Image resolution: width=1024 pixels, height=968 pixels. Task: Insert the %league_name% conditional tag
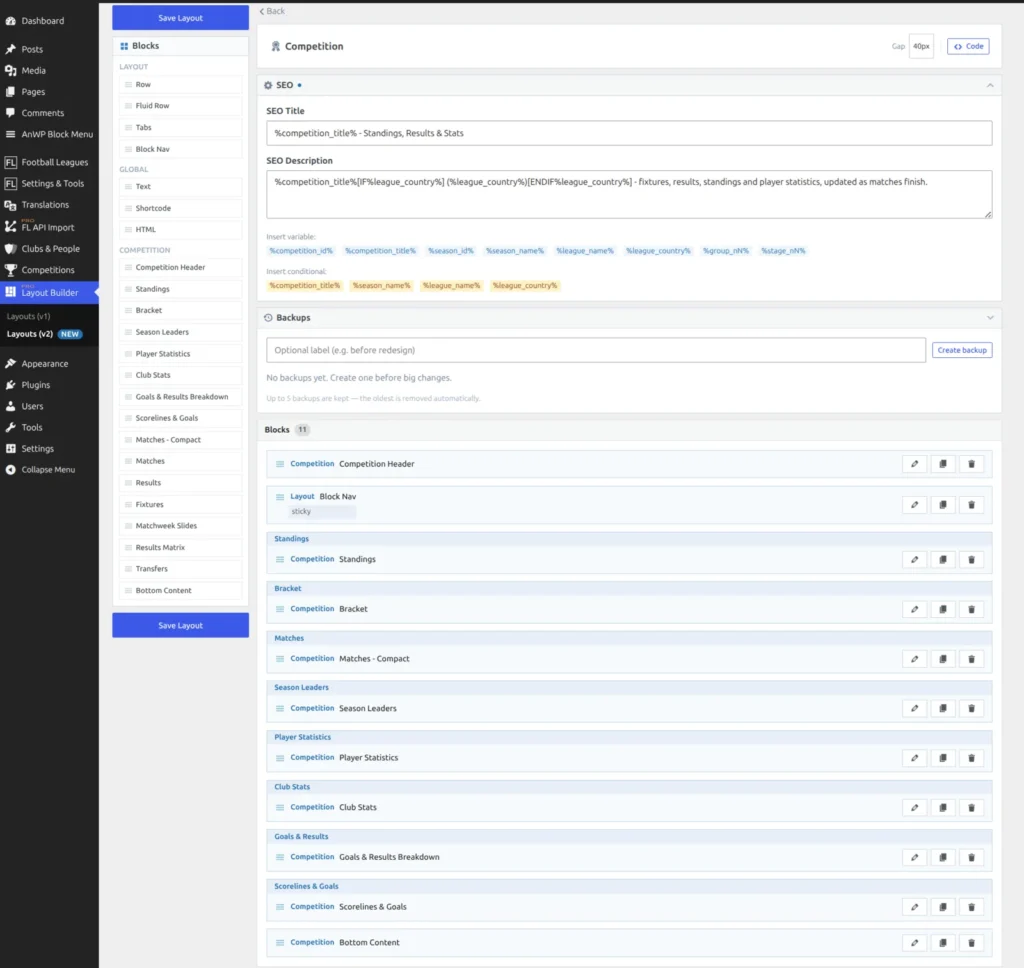pos(451,285)
